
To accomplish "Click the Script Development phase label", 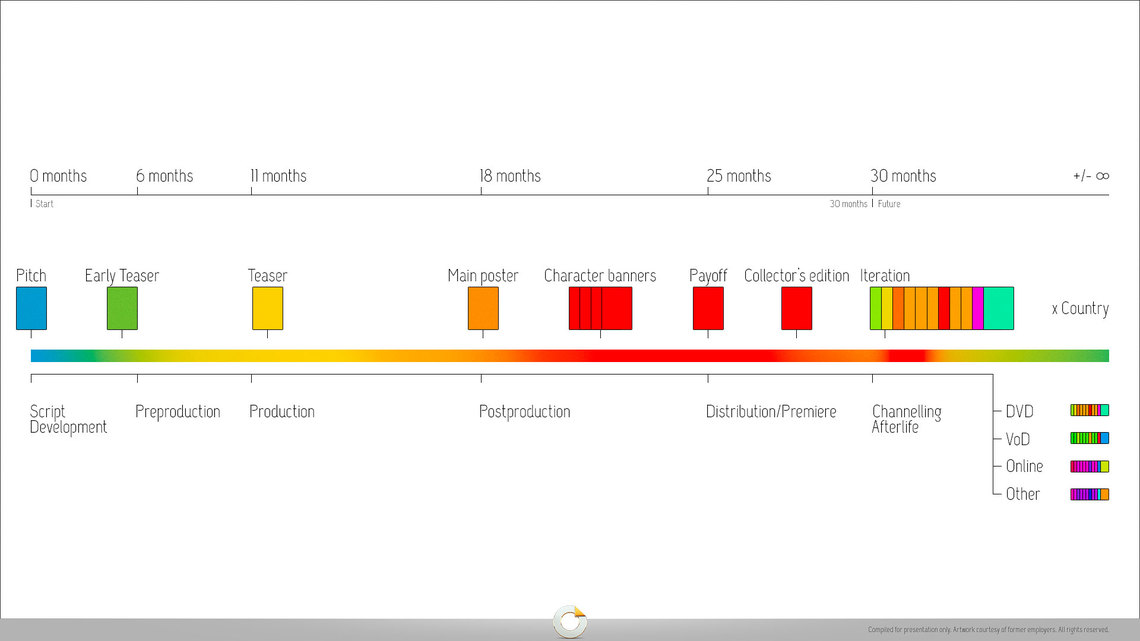I will click(68, 419).
